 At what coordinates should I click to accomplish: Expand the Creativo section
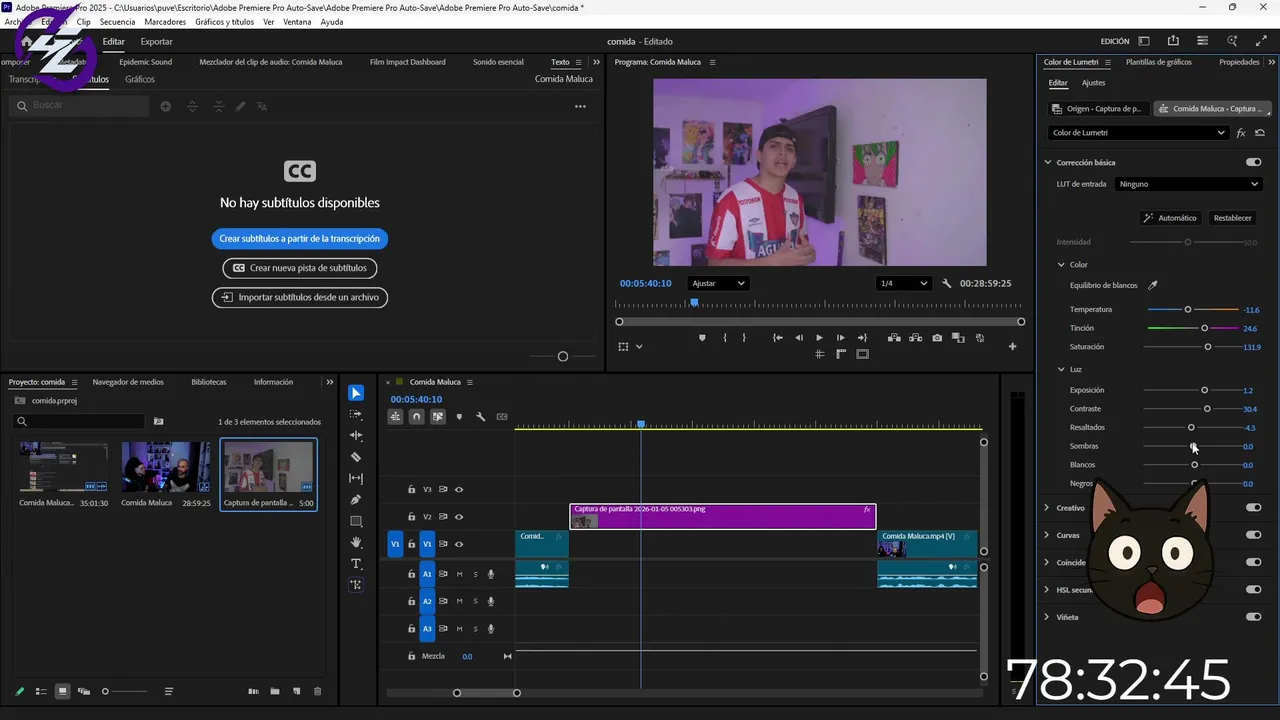[1047, 508]
